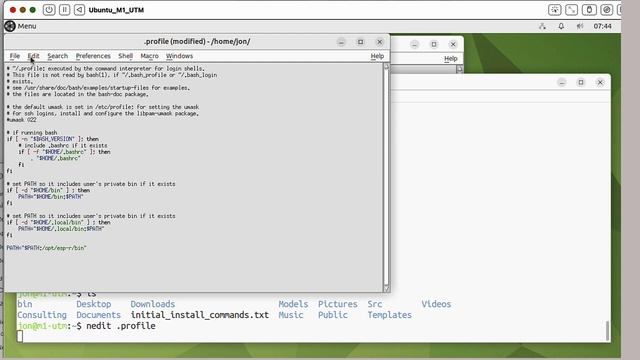
Task: Open the Preferences menu in NEdit
Action: click(x=93, y=56)
